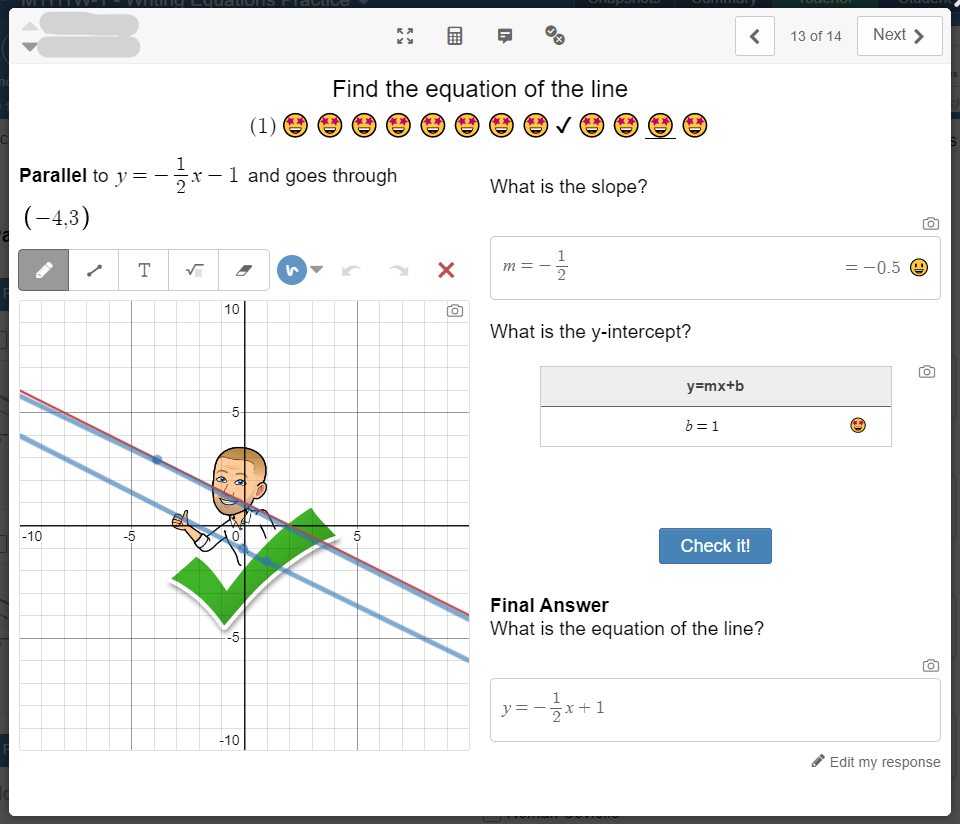This screenshot has width=960, height=824.
Task: Select the pencil sketch tool
Action: click(43, 270)
